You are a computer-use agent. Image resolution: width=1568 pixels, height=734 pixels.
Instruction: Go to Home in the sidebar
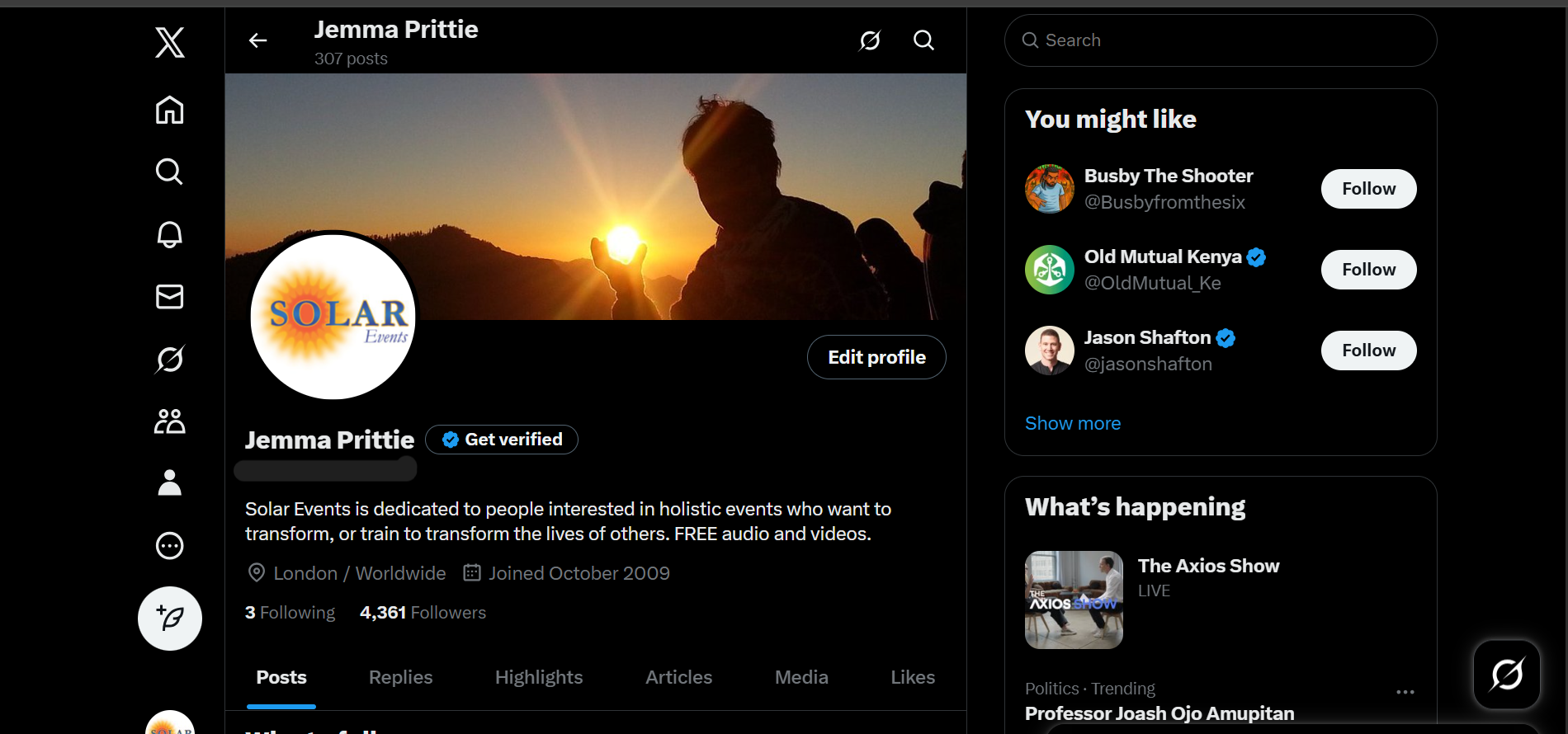(170, 110)
